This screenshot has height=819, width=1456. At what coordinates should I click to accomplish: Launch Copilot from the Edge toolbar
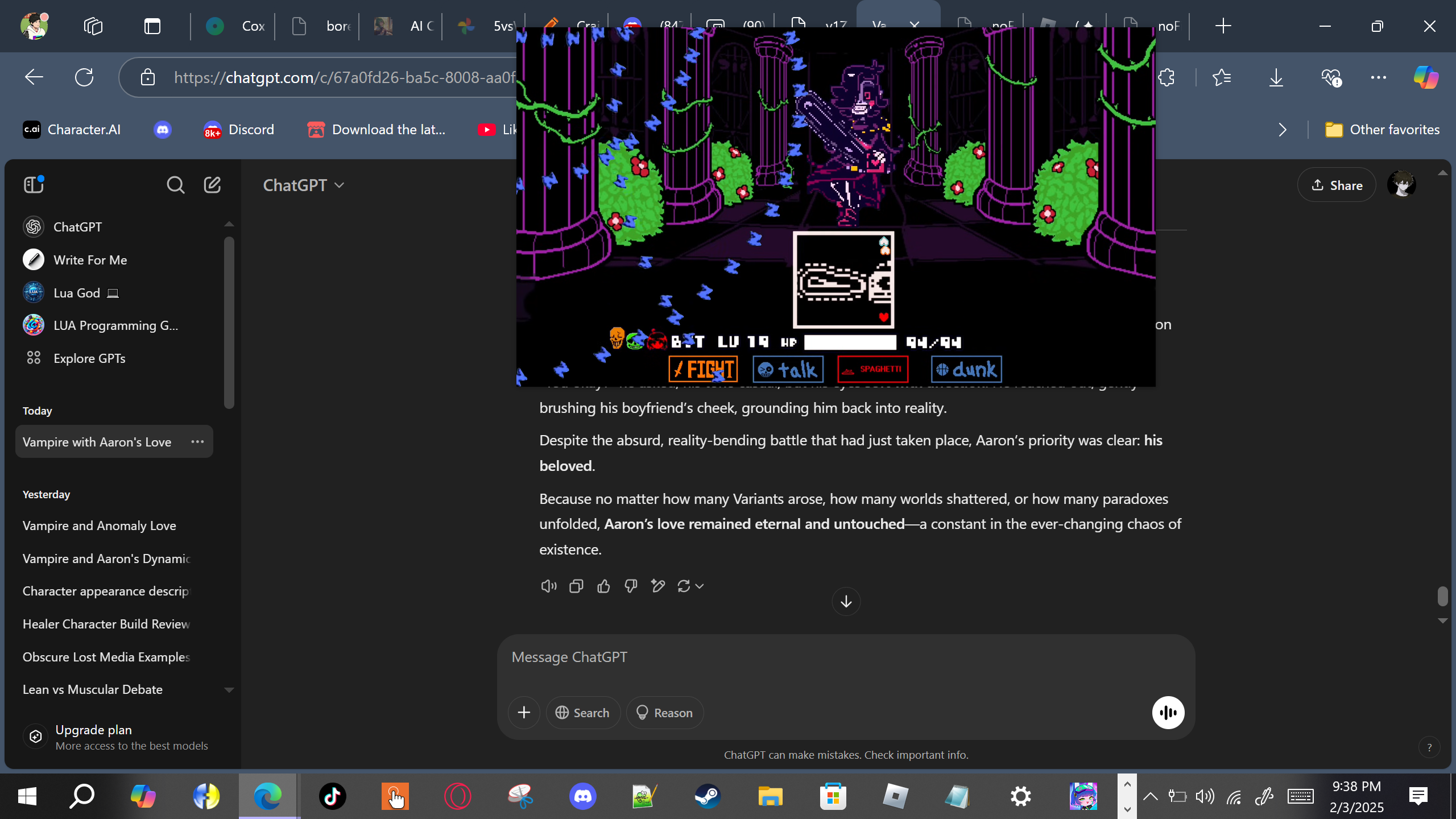(1426, 77)
